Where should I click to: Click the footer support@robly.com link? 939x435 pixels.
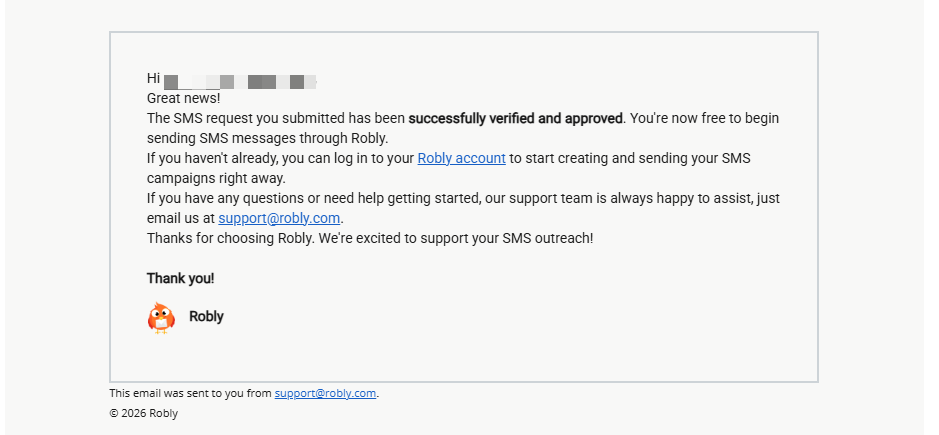[x=325, y=393]
